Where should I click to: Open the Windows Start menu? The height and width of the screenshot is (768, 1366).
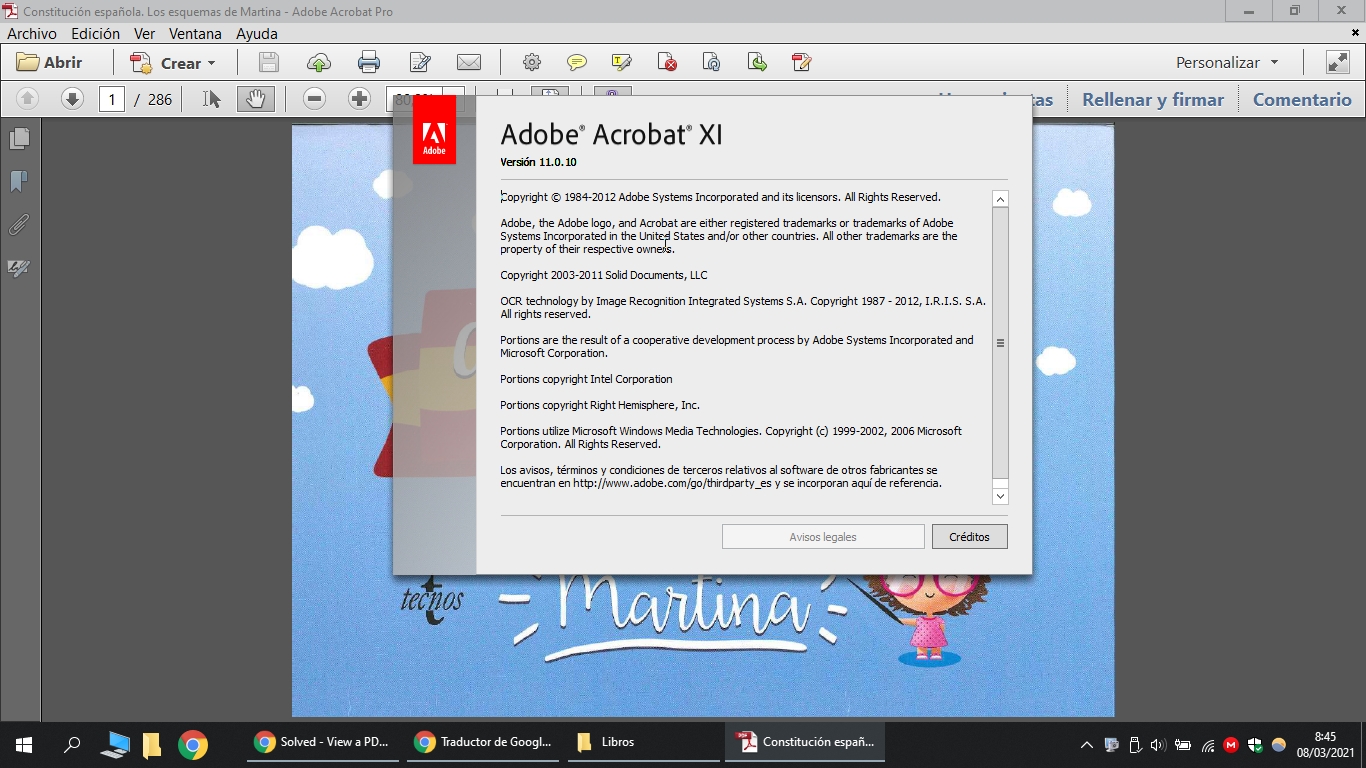pyautogui.click(x=24, y=744)
